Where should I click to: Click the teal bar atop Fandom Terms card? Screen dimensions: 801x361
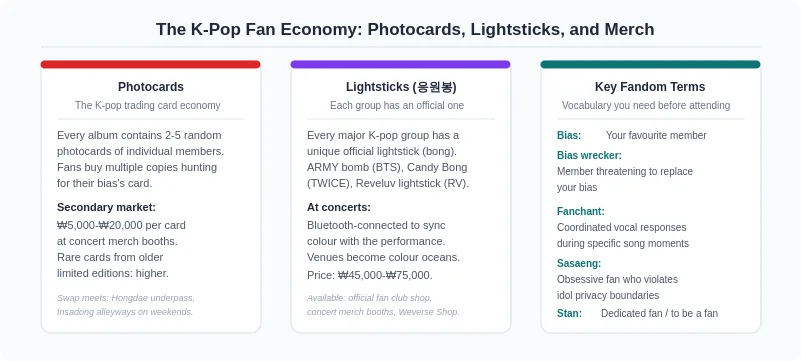pos(650,64)
